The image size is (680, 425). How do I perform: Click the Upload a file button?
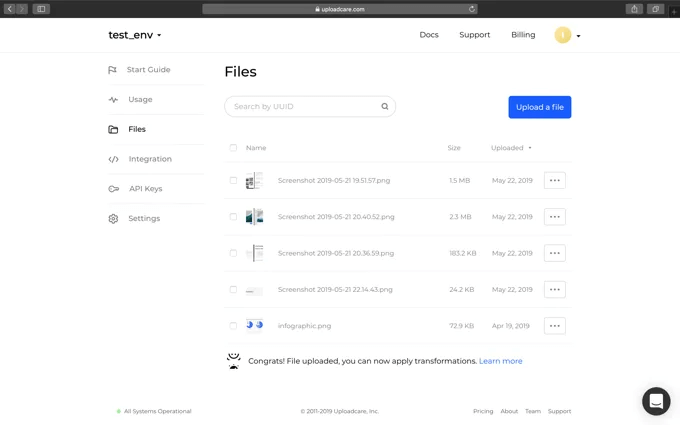coord(539,107)
